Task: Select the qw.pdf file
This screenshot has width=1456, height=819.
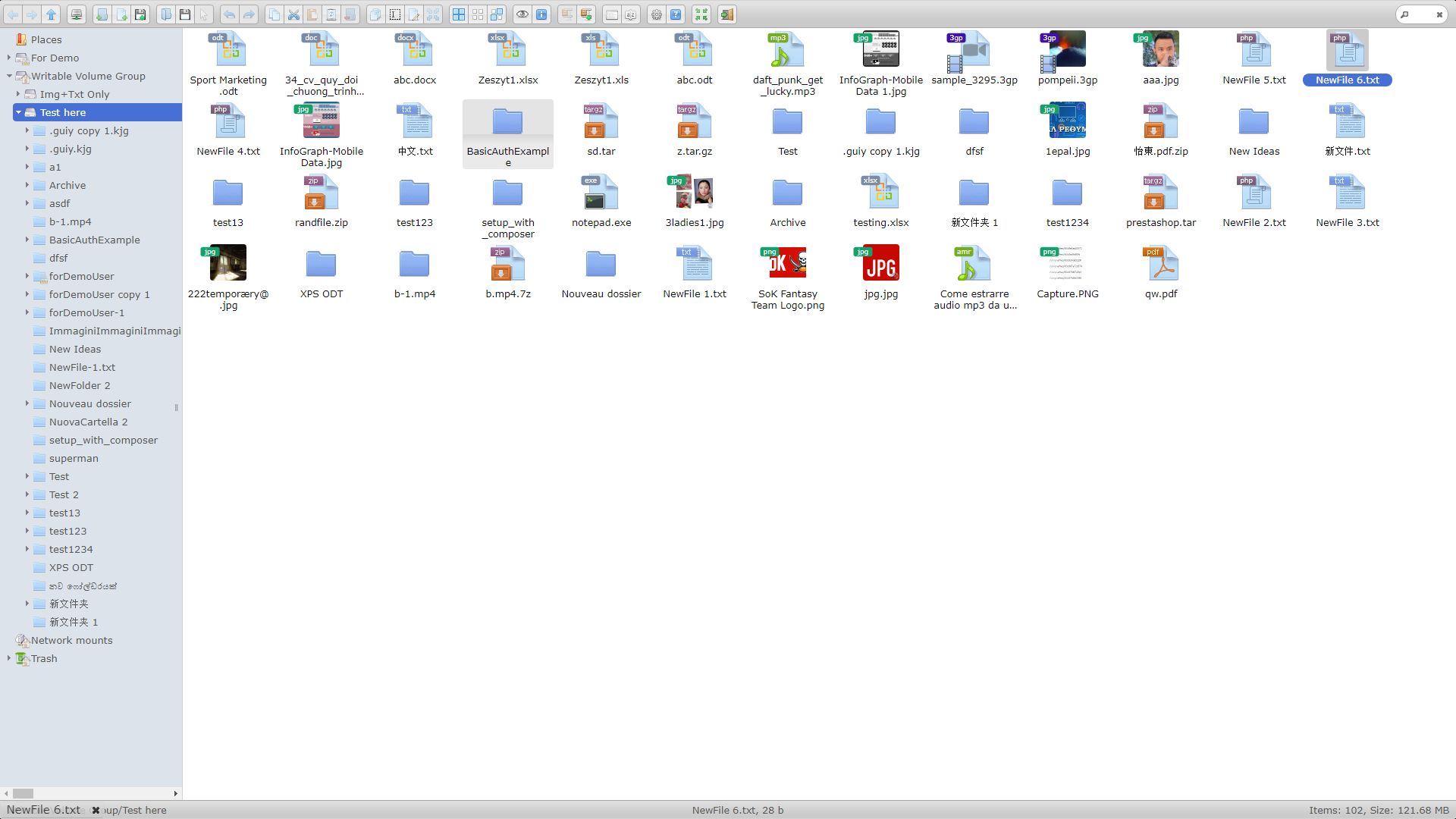Action: pyautogui.click(x=1161, y=272)
